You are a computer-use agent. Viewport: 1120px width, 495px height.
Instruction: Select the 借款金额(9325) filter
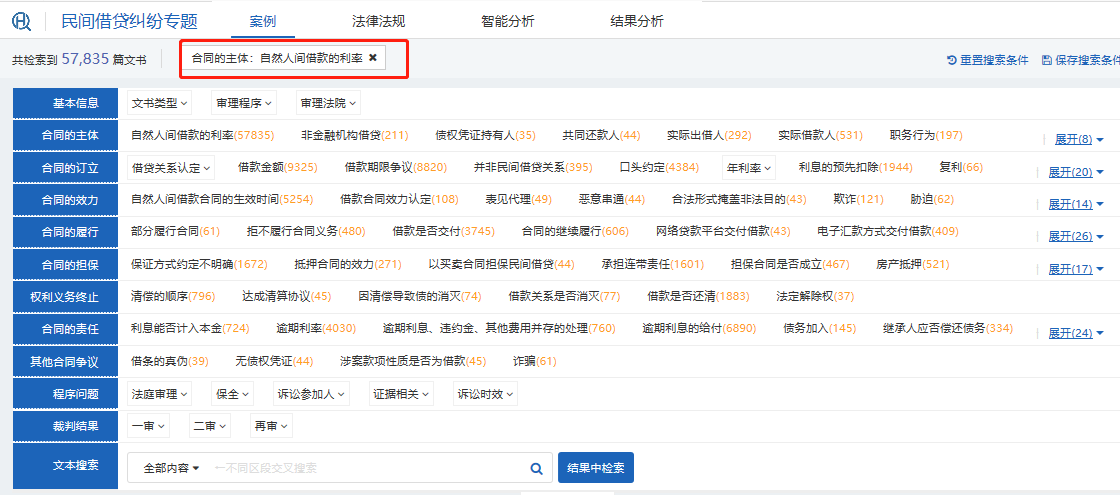[x=277, y=167]
